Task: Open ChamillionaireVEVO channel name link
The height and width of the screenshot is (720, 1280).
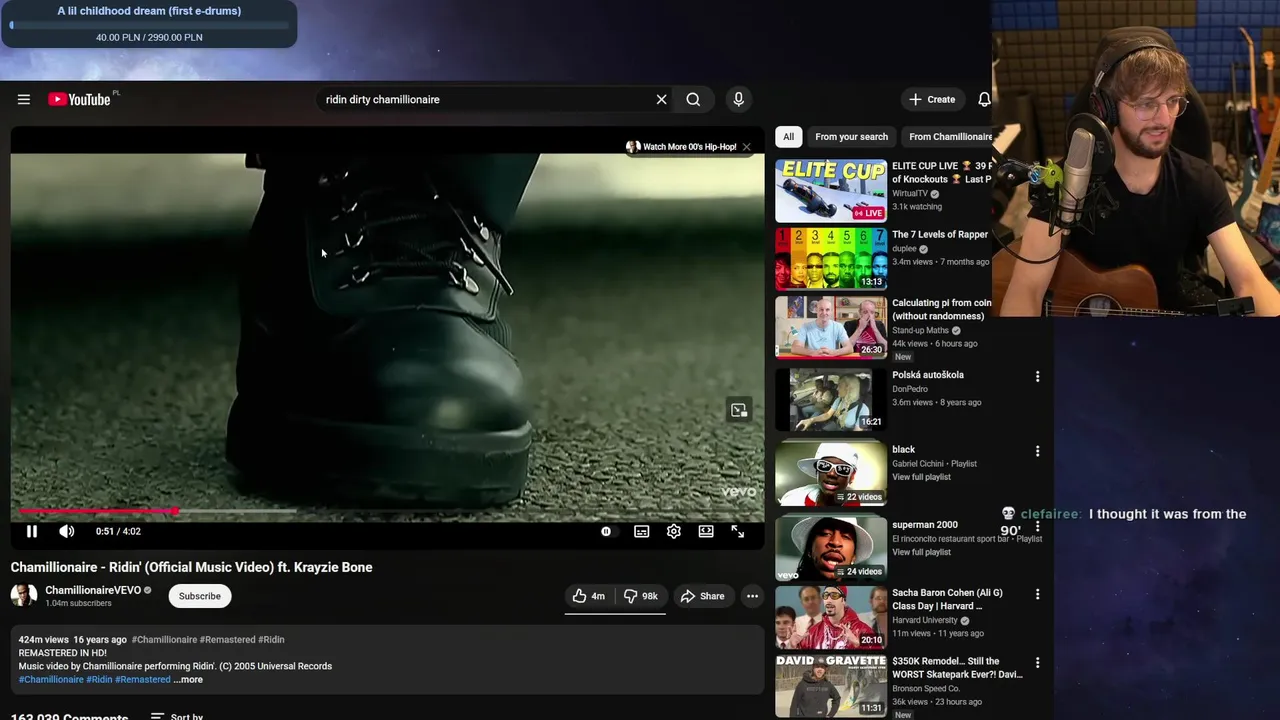Action: pos(93,590)
